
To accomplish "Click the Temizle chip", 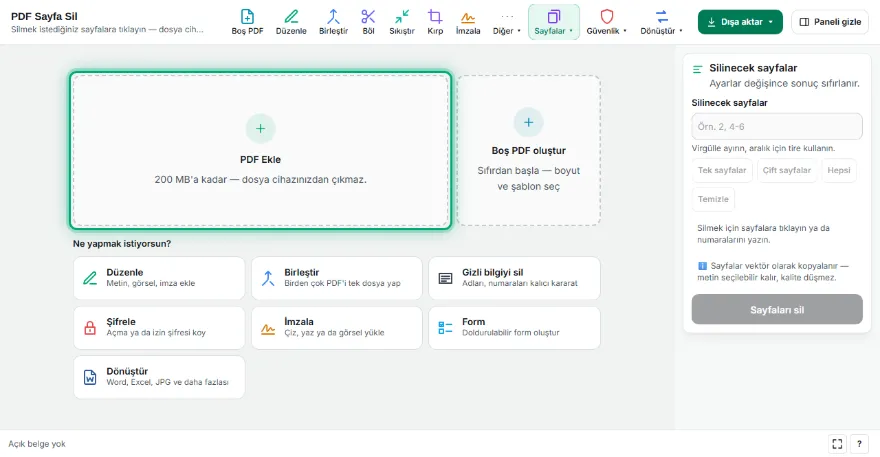I will [713, 199].
